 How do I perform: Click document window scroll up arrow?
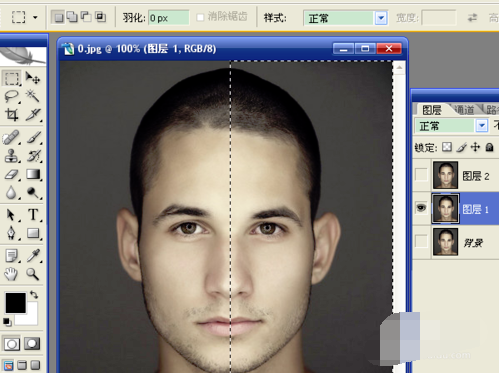pyautogui.click(x=399, y=68)
